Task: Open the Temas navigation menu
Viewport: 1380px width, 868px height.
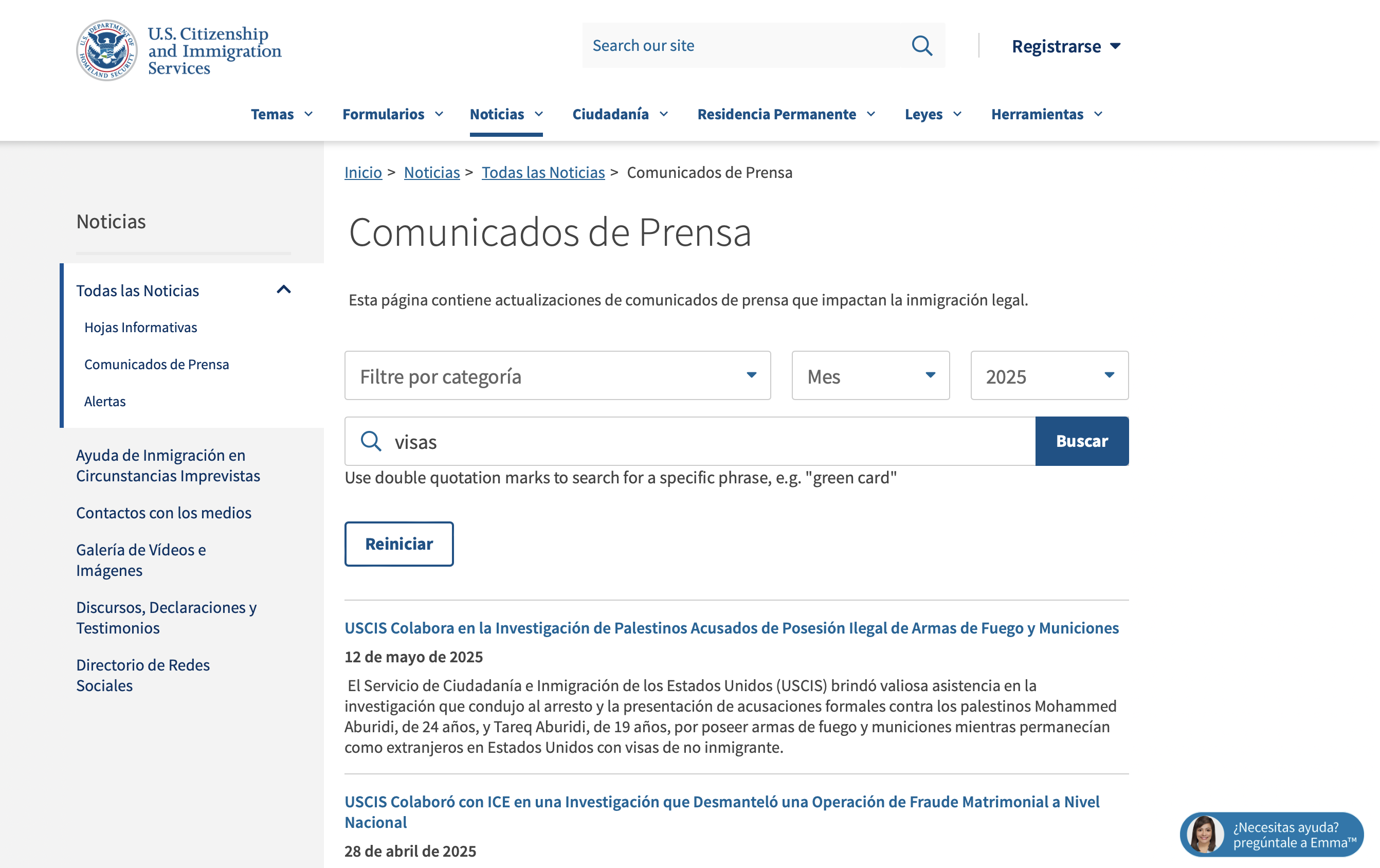Action: 281,114
